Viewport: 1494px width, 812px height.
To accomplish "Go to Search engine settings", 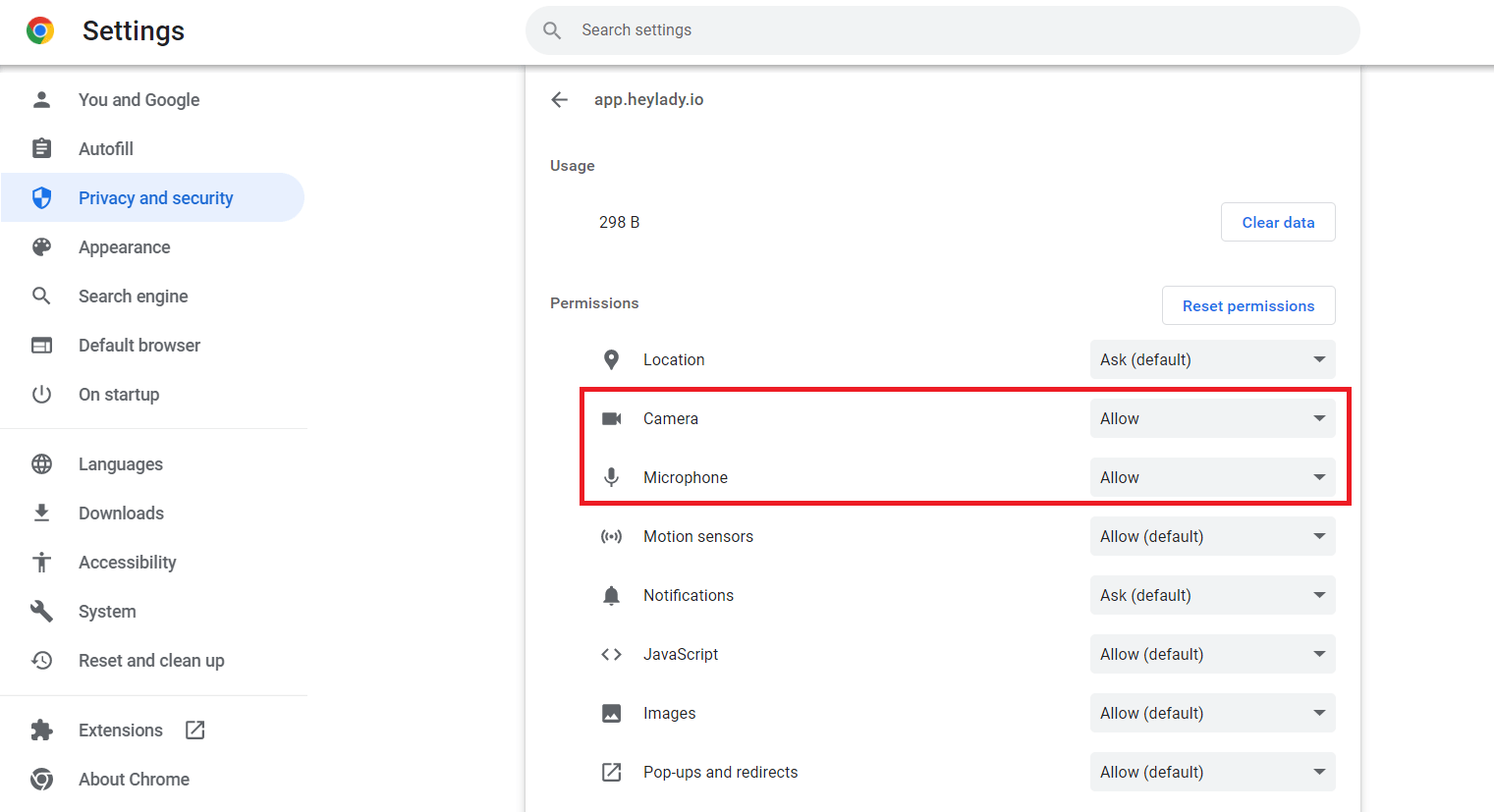I will coord(133,297).
